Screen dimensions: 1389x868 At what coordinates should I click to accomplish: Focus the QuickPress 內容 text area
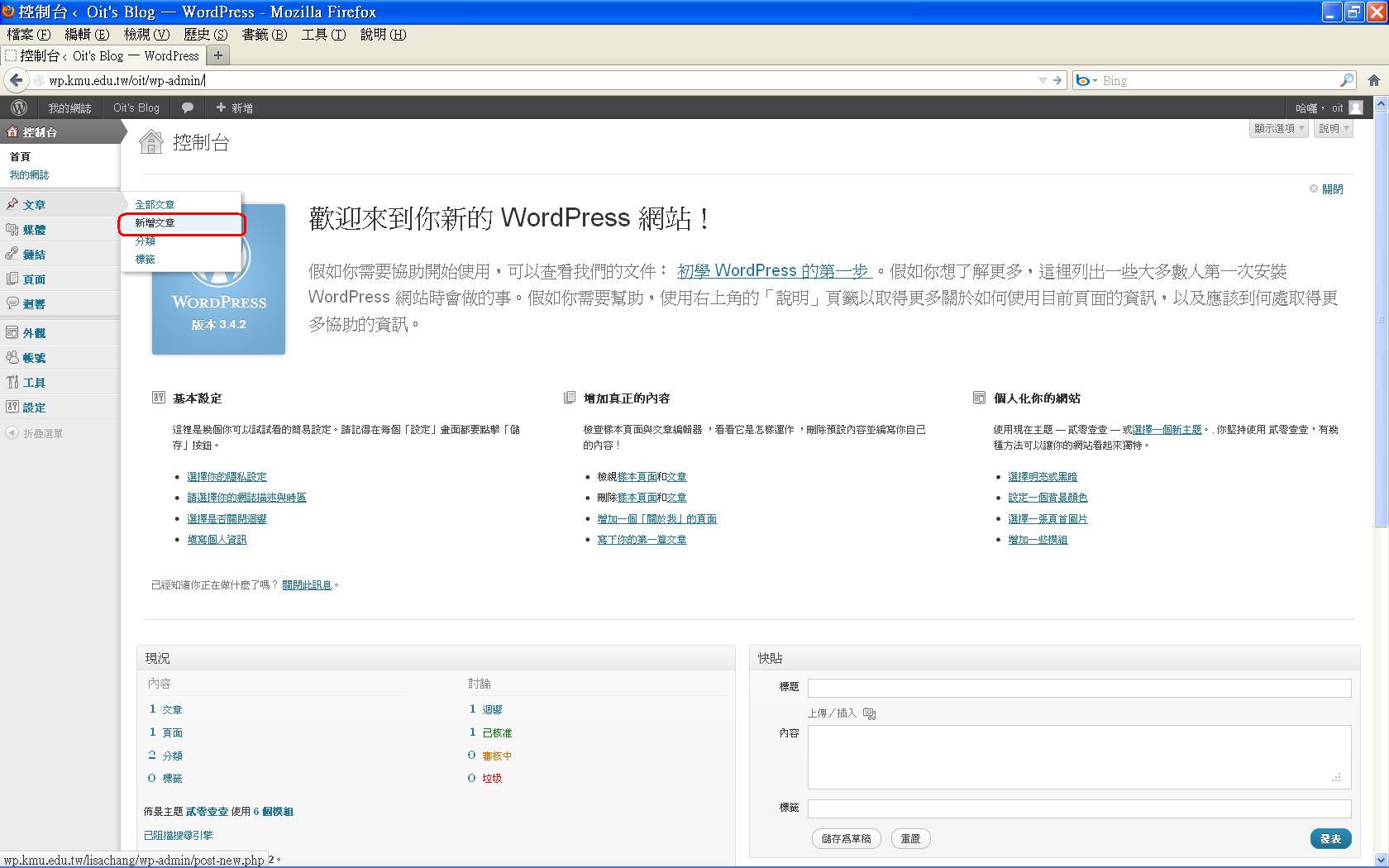[1079, 756]
